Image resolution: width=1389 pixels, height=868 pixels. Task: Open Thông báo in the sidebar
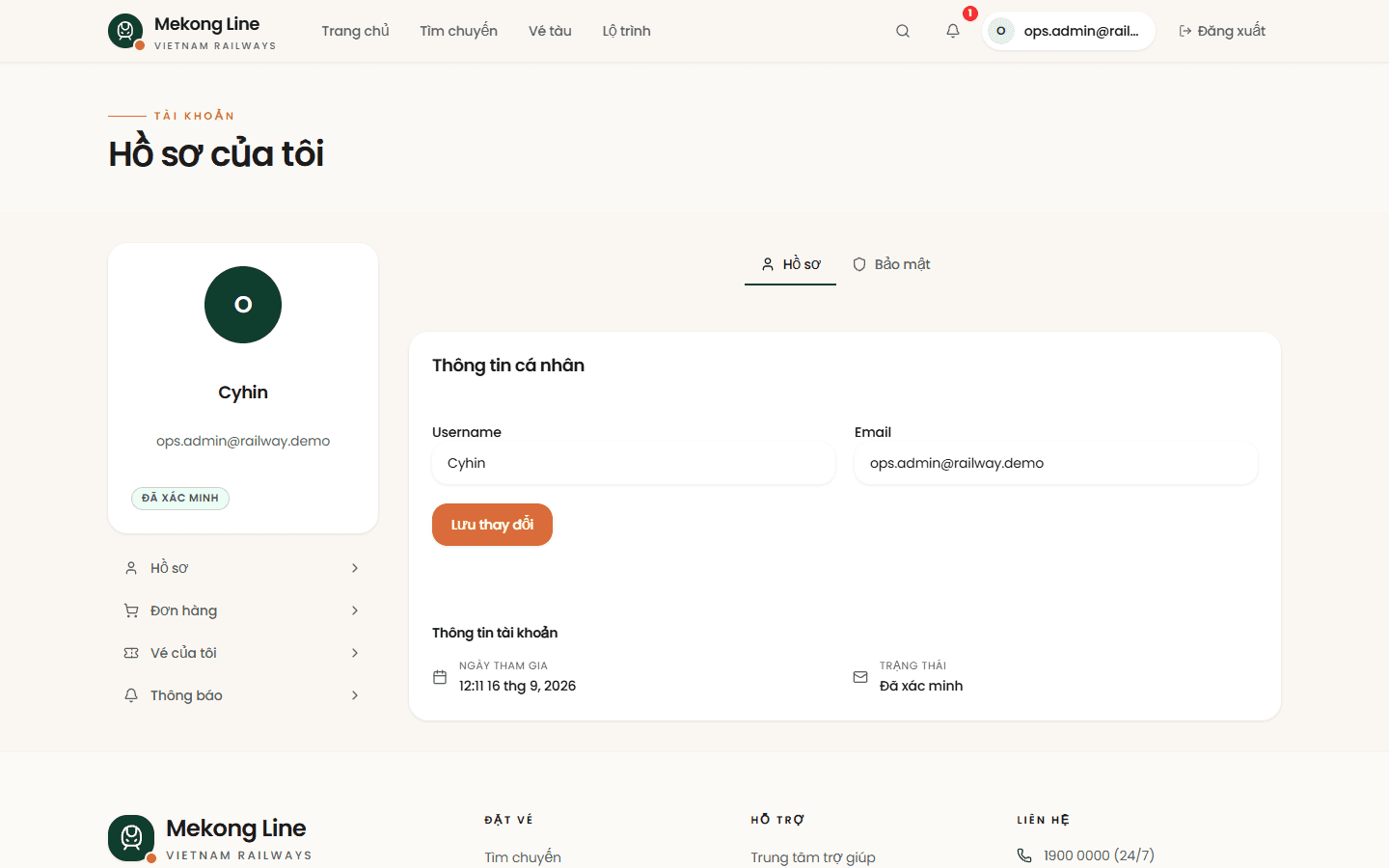[243, 695]
